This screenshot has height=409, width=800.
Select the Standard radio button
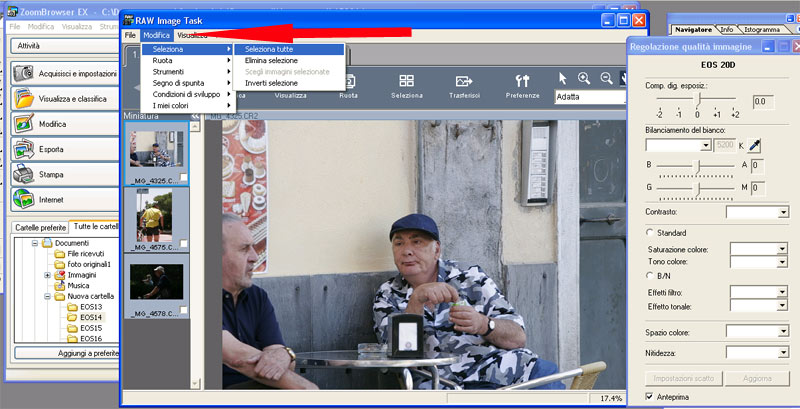point(650,233)
